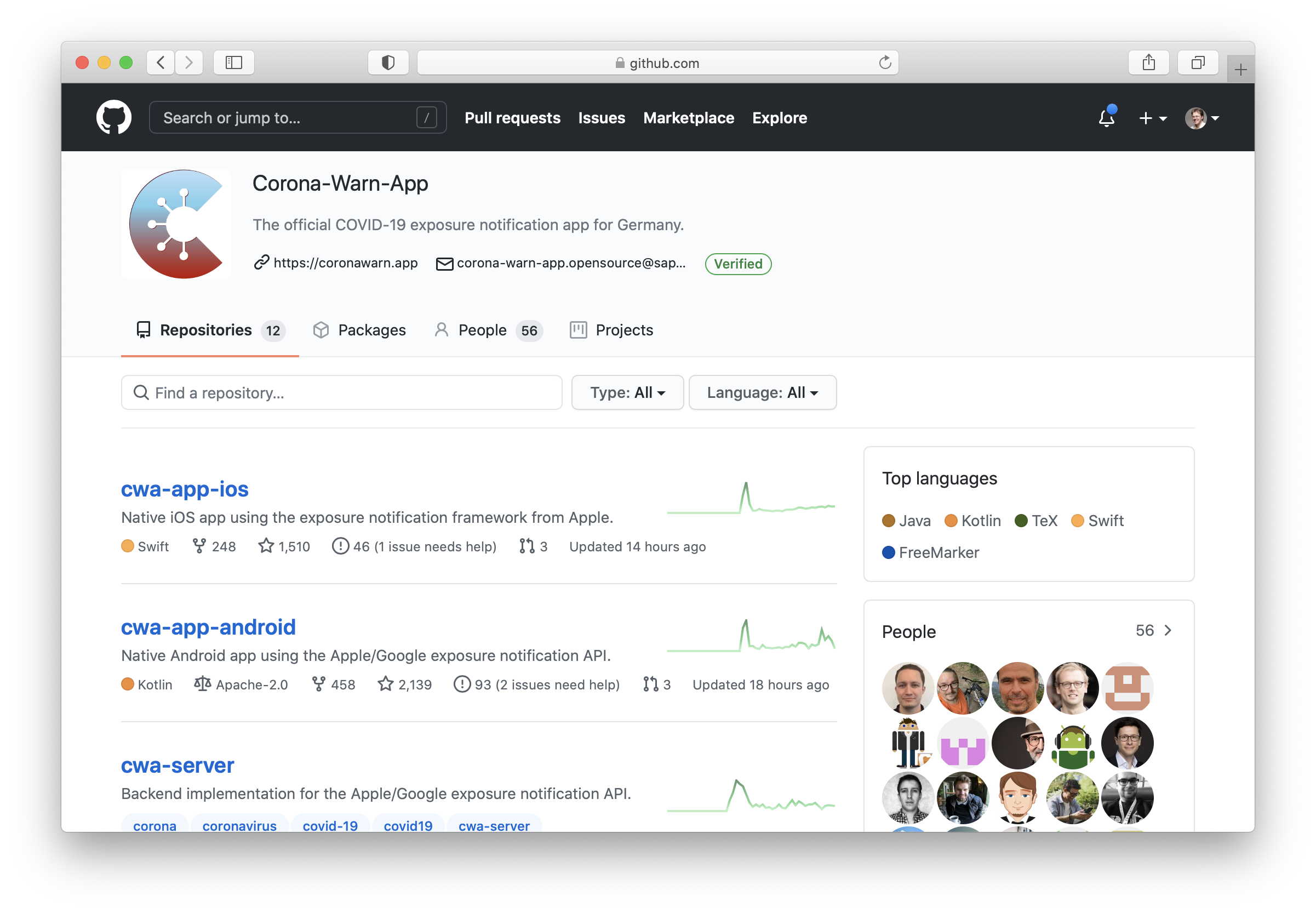This screenshot has width=1316, height=913.
Task: Open cwa-server activity graph
Action: point(751,795)
